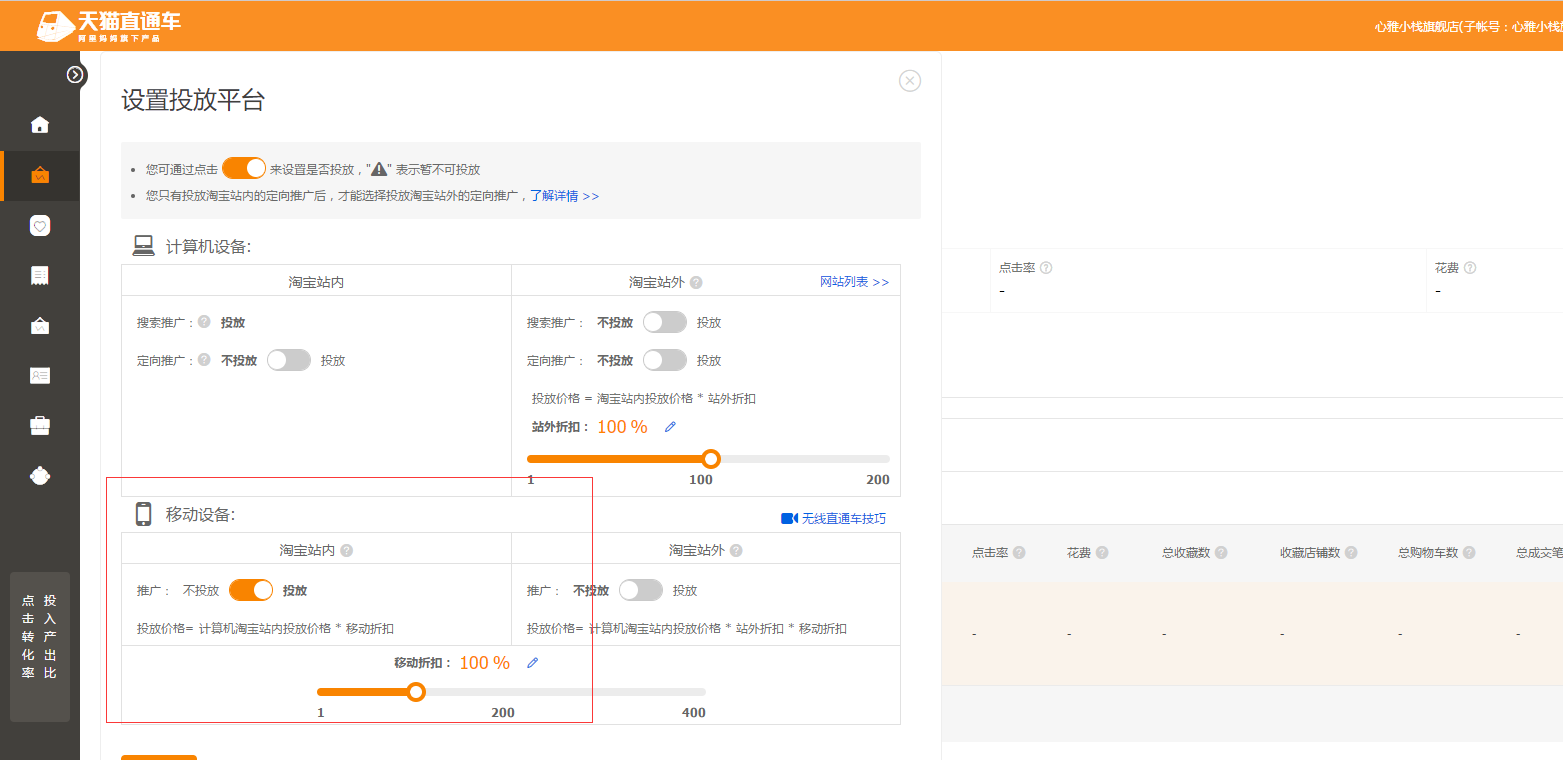Image resolution: width=1563 pixels, height=760 pixels.
Task: Enable computer 淘宝站外 搜索推广 switch
Action: [665, 322]
